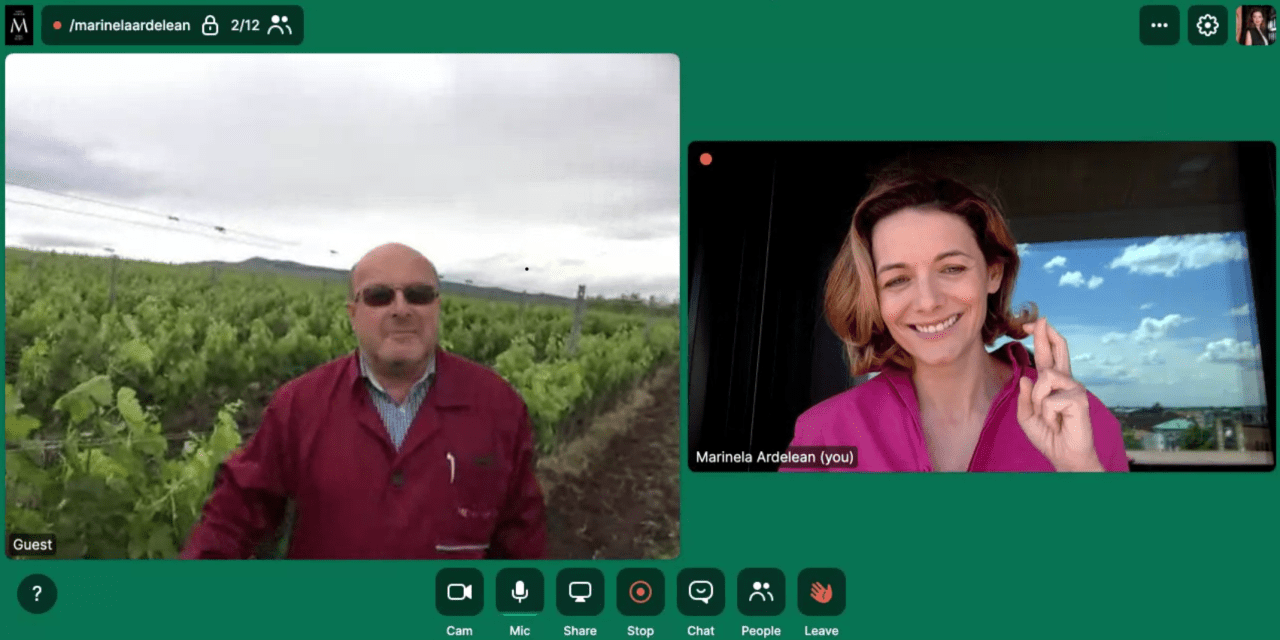This screenshot has width=1280, height=640.
Task: Open settings via the gear icon
Action: point(1207,25)
